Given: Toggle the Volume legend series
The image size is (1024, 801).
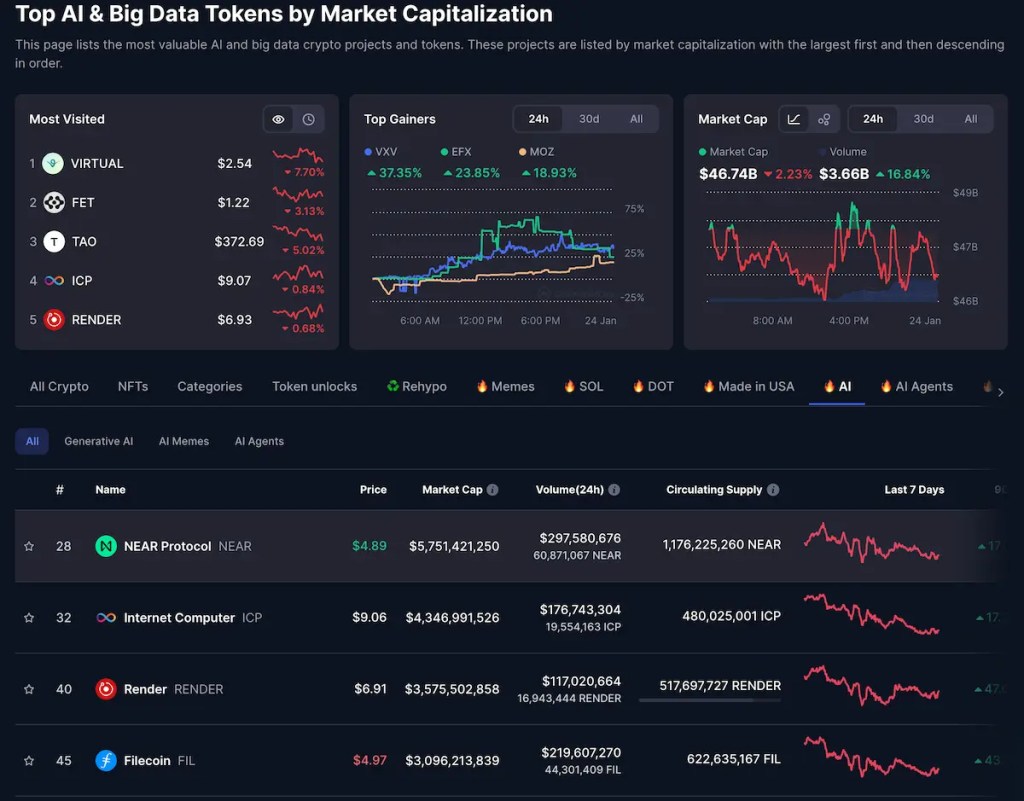Looking at the screenshot, I should 842,151.
